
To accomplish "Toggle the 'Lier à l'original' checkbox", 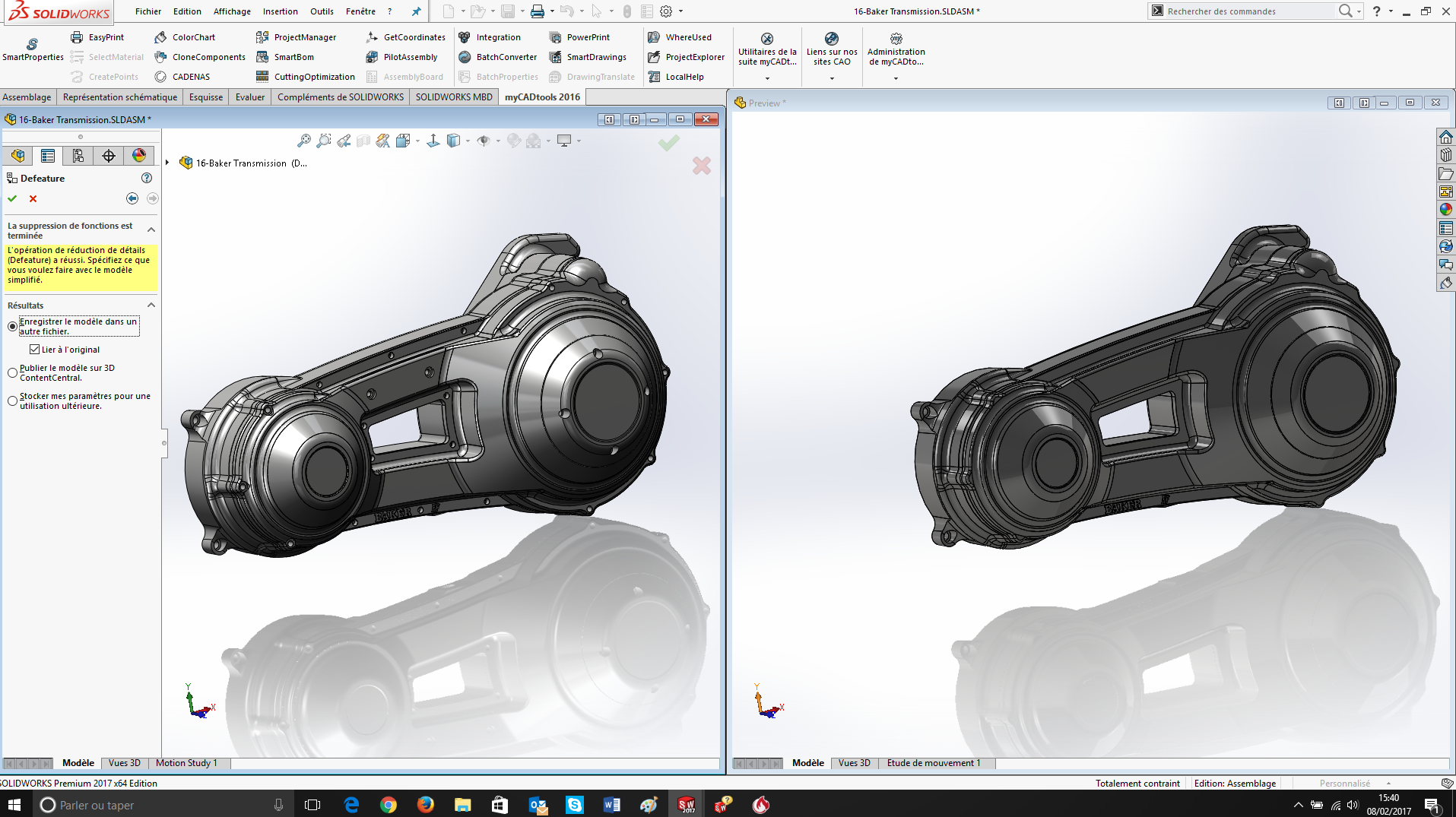I will tap(34, 350).
